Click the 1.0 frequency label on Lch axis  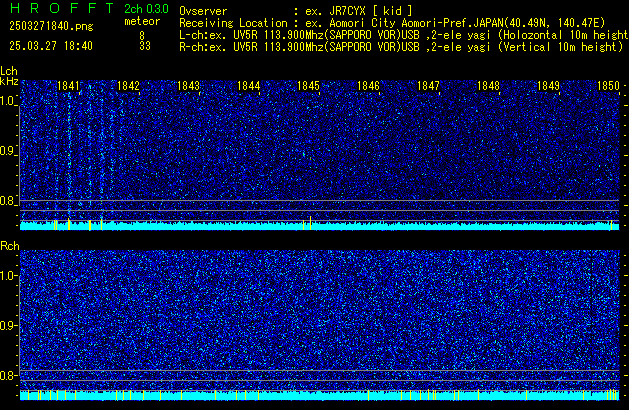pos(8,101)
